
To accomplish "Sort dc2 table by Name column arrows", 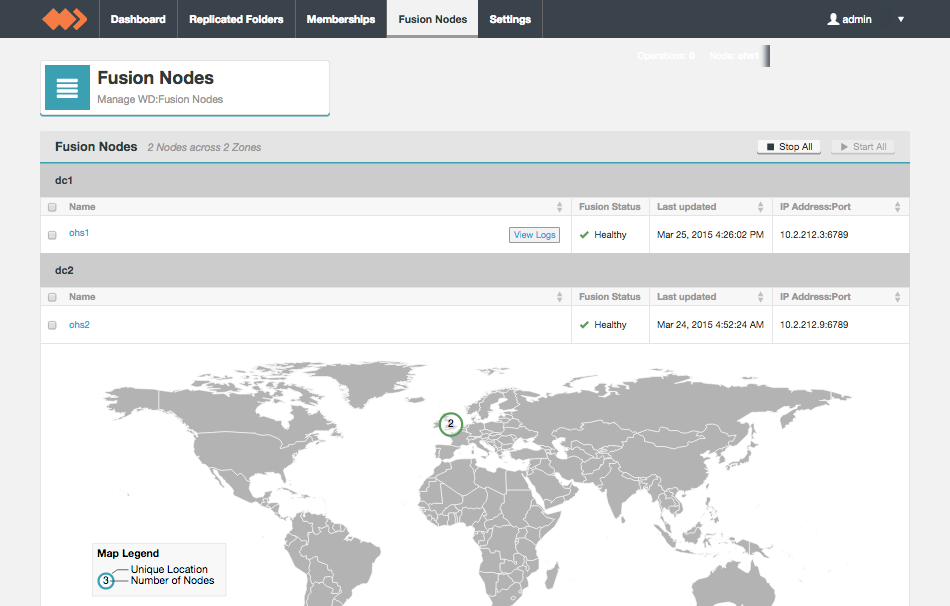I will tap(559, 297).
